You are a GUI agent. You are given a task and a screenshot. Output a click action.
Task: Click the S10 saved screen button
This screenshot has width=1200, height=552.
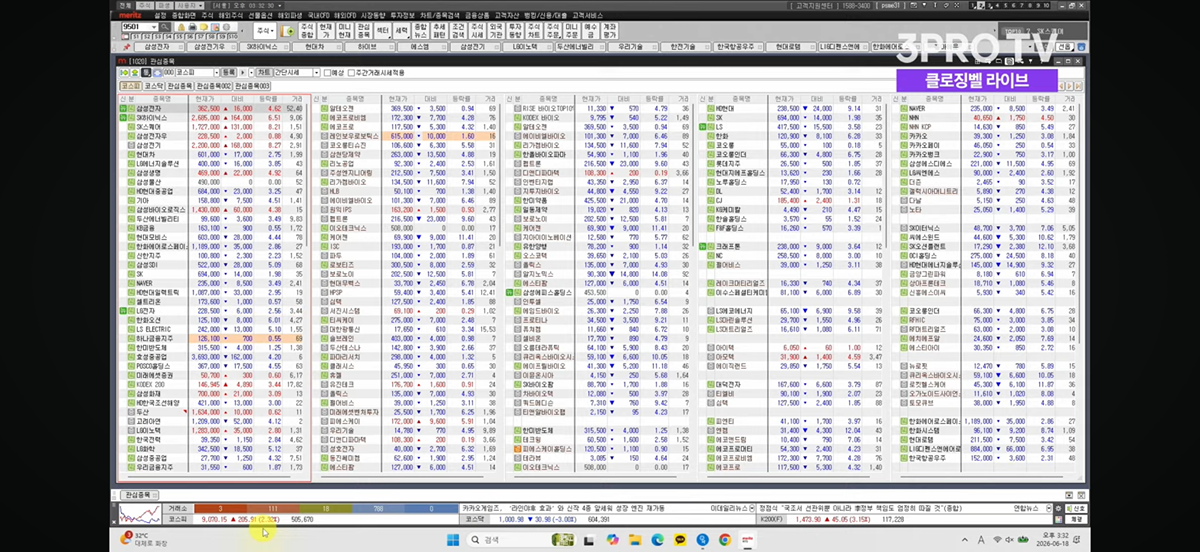click(232, 36)
